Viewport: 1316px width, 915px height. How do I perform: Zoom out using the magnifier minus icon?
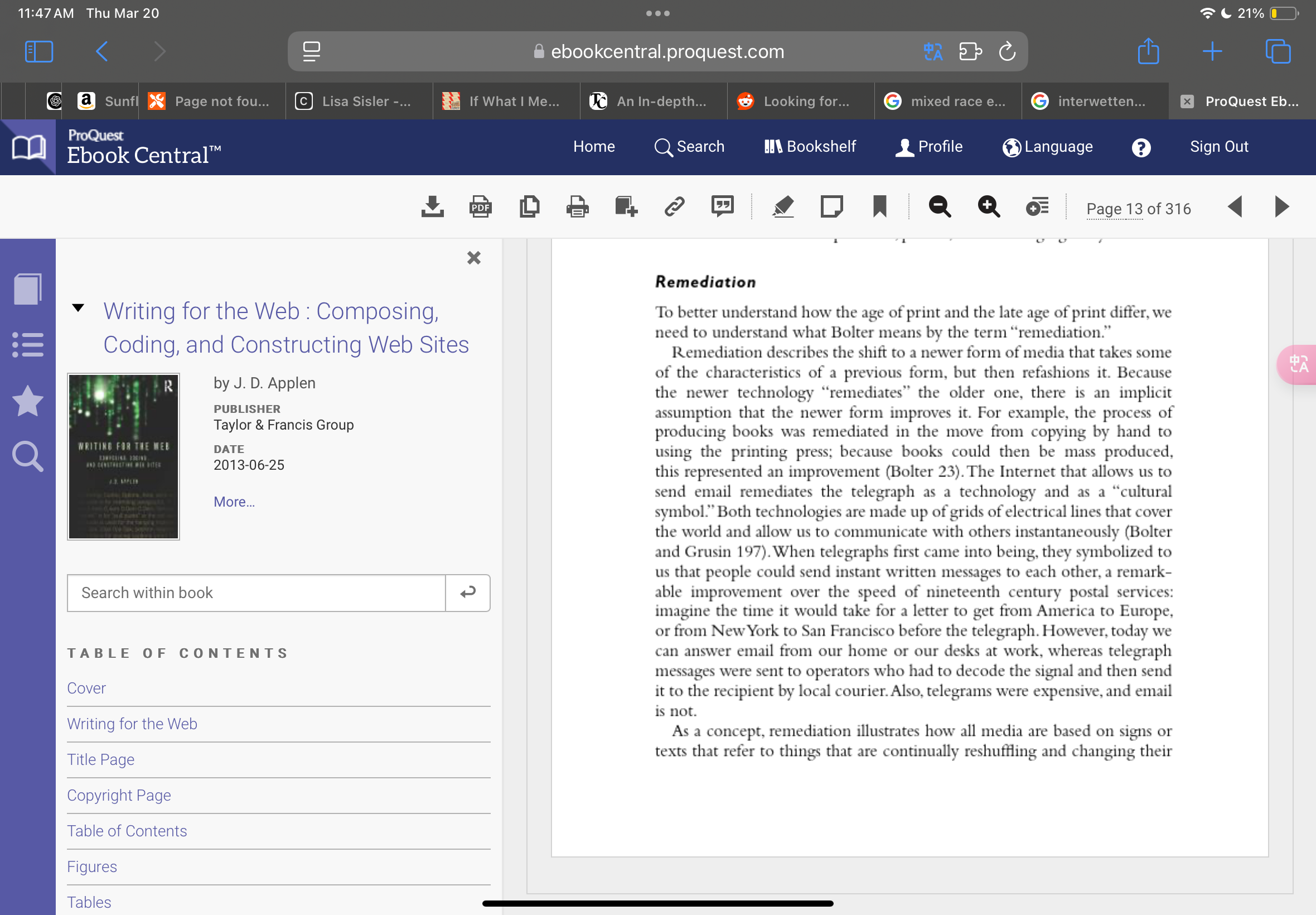point(940,207)
